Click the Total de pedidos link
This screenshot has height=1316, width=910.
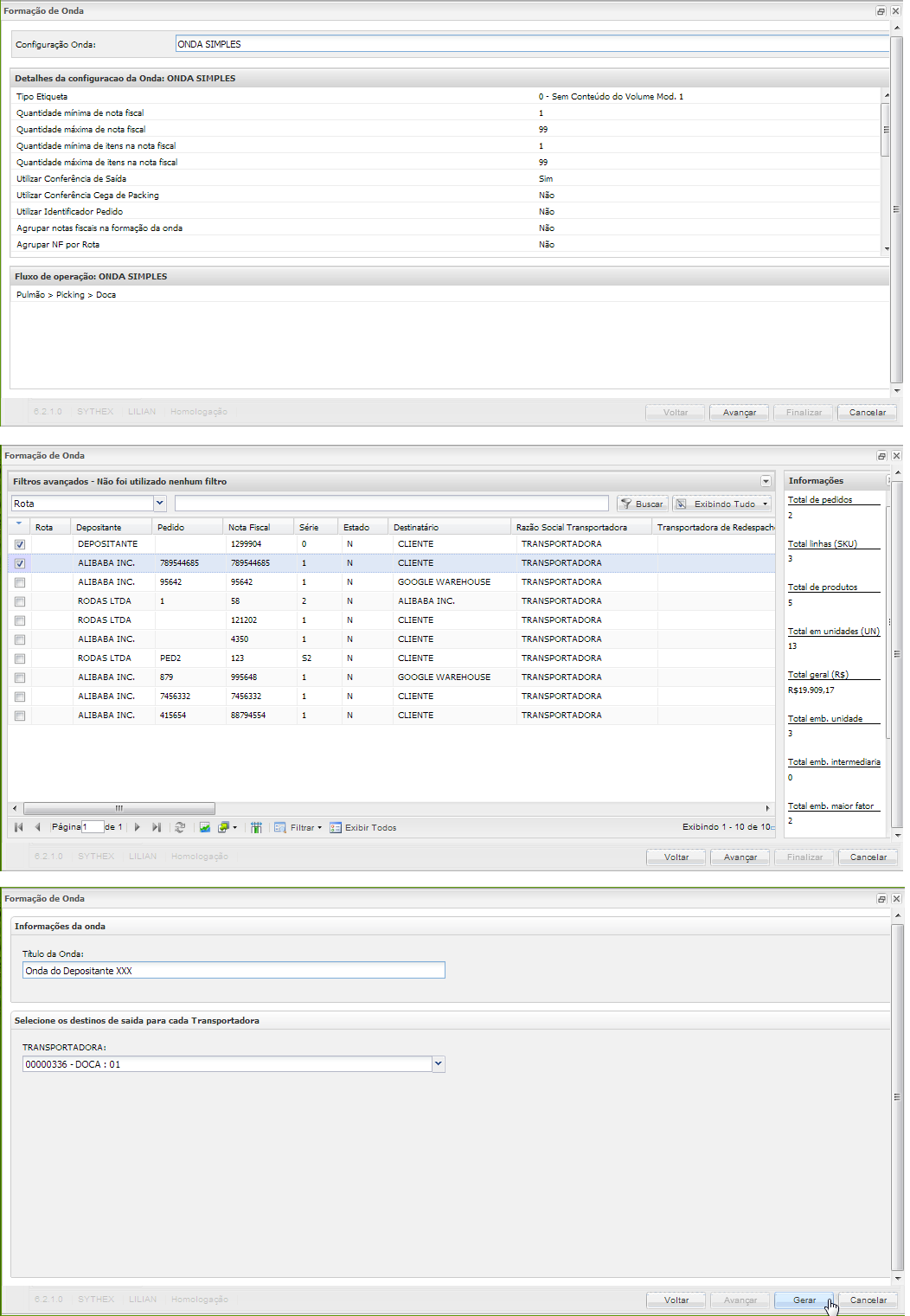820,500
